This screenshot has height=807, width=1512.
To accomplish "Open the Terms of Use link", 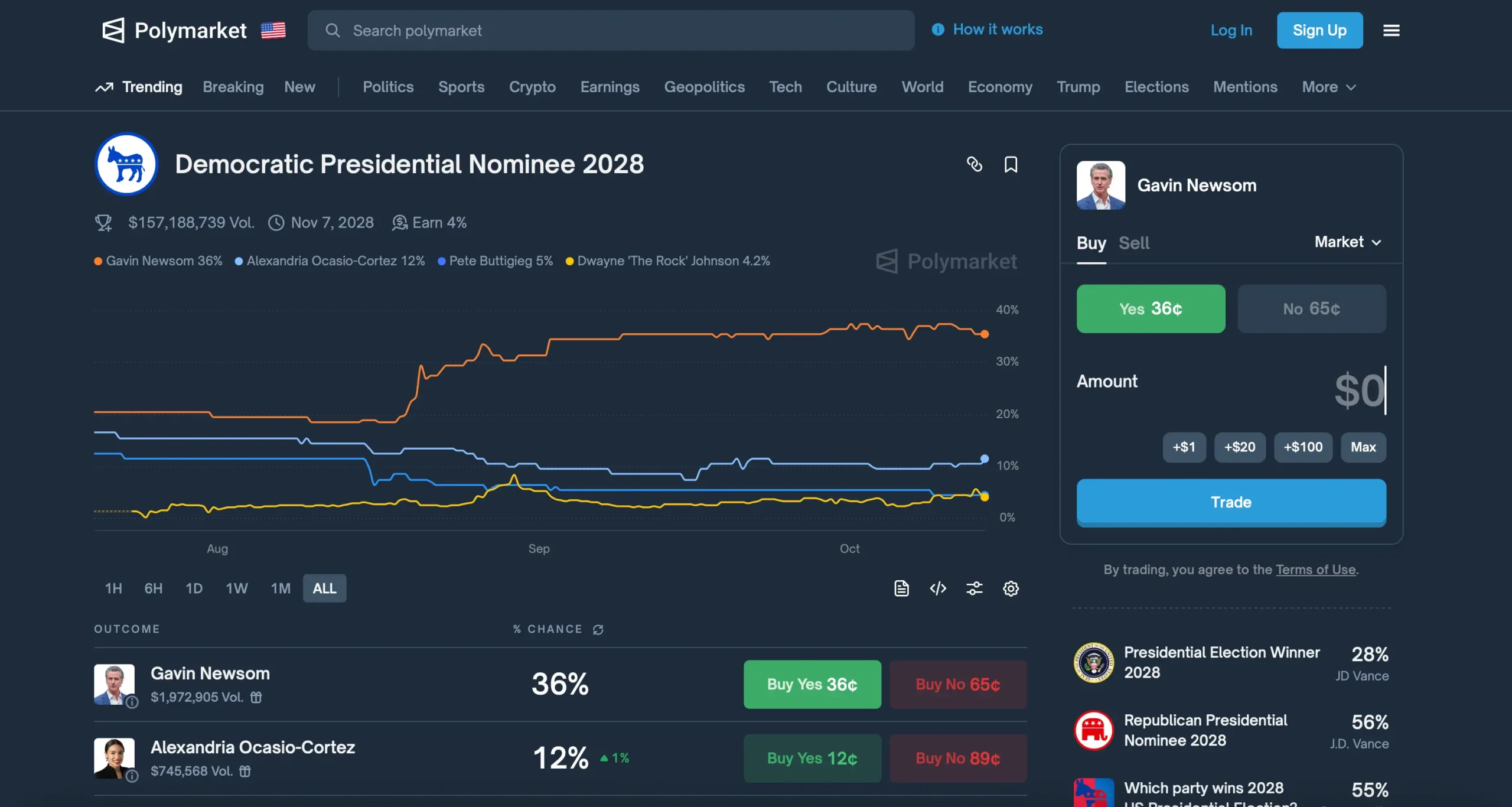I will click(1315, 570).
